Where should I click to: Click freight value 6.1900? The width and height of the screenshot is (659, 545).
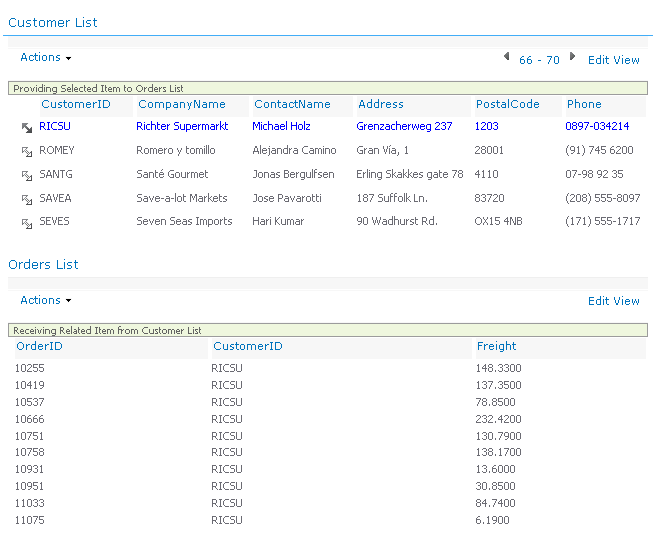492,520
